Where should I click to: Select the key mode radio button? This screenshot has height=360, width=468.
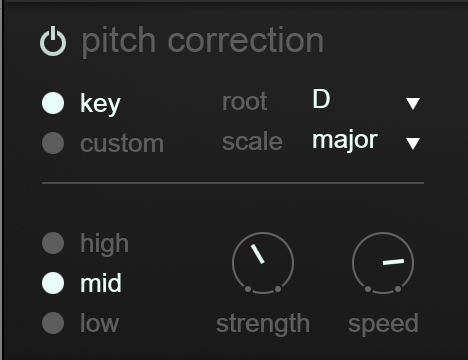(x=53, y=103)
